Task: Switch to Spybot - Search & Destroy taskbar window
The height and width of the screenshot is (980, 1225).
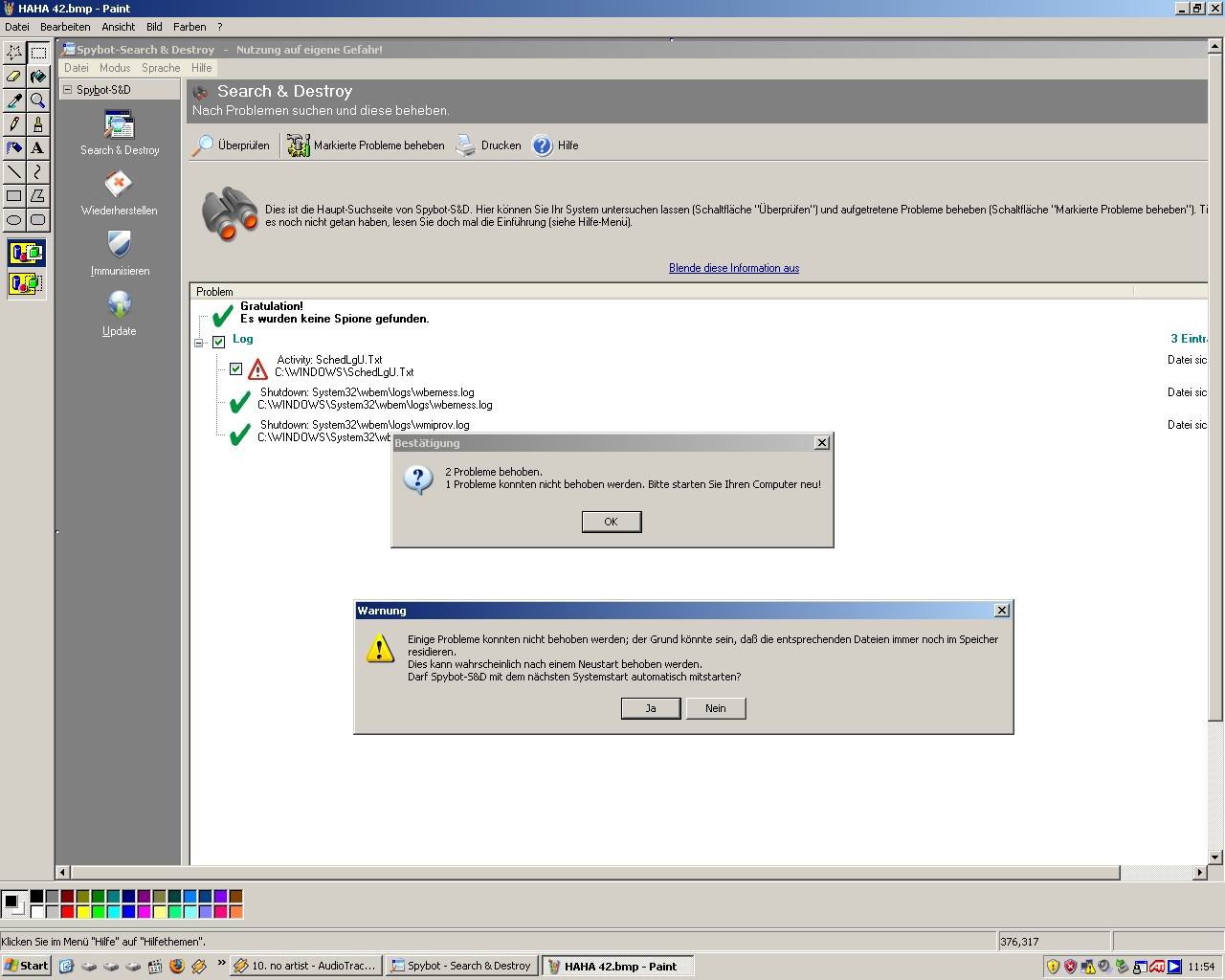Action: (462, 966)
